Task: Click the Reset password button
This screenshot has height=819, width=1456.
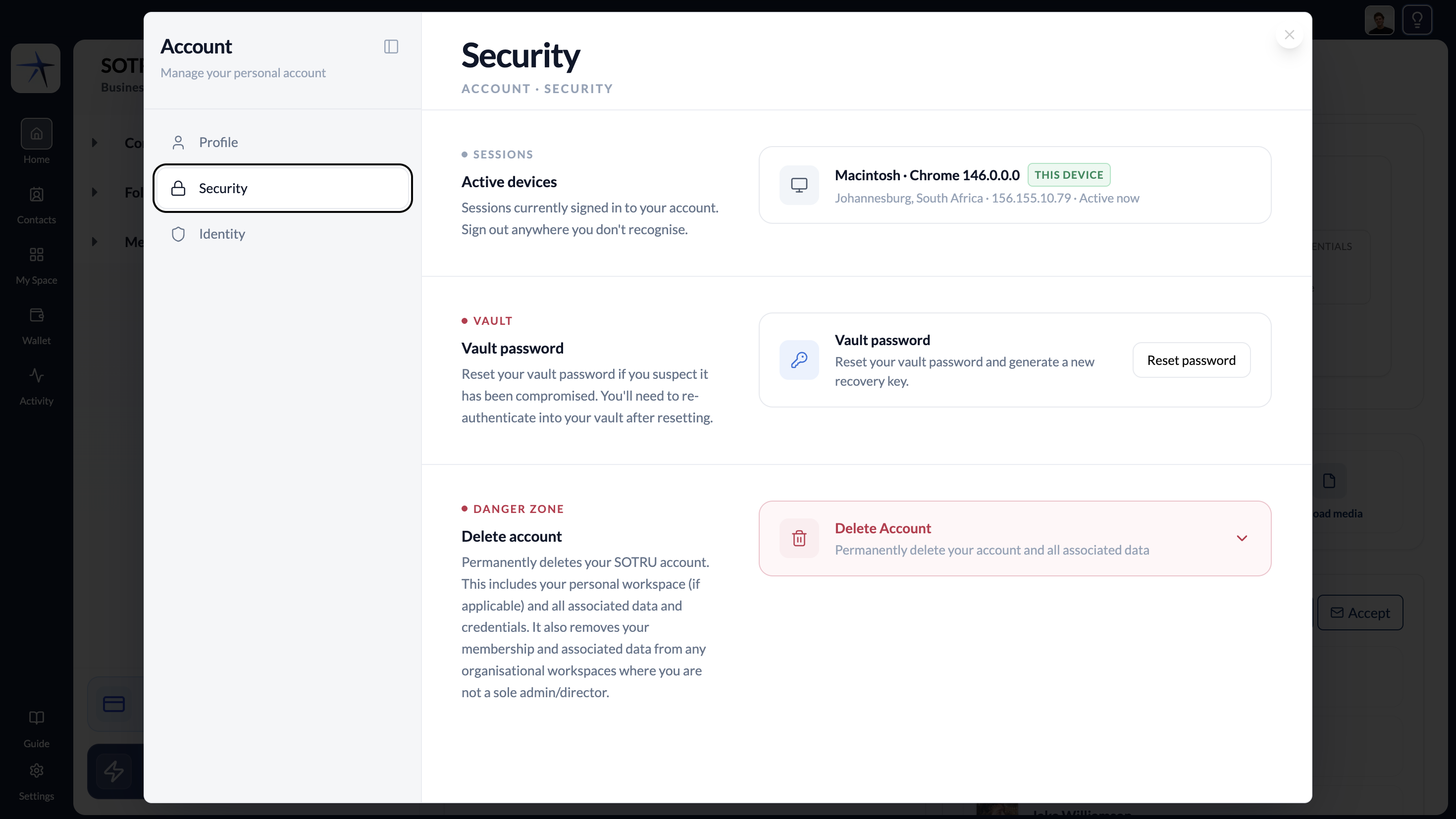Action: click(x=1192, y=360)
